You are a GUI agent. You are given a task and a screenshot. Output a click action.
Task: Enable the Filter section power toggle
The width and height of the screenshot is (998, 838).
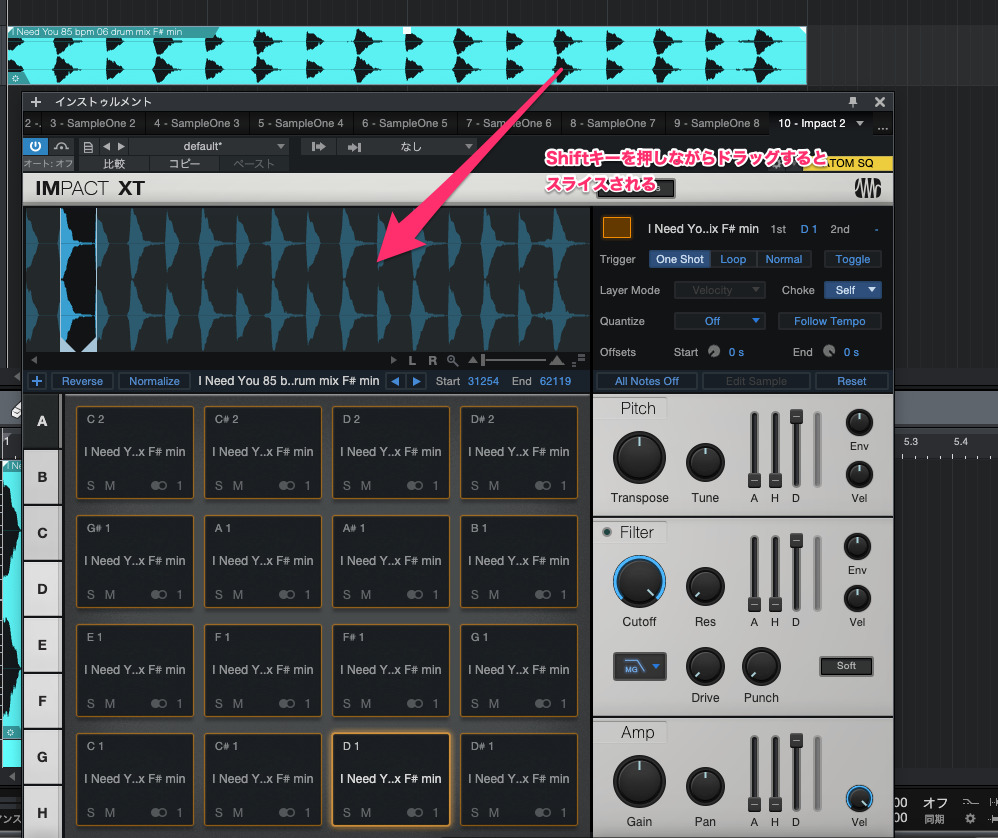[607, 533]
